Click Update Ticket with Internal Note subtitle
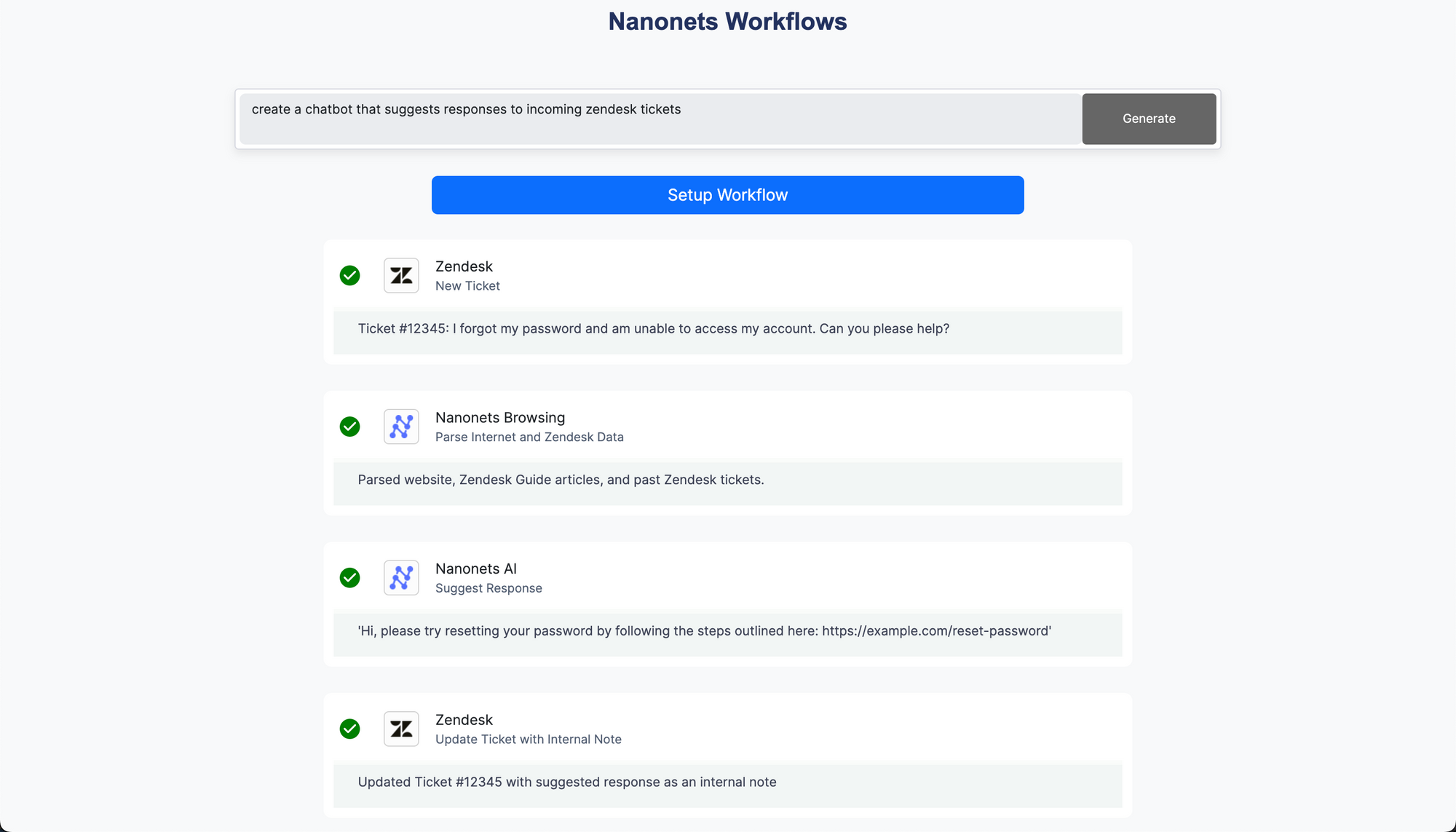This screenshot has height=832, width=1456. (528, 740)
